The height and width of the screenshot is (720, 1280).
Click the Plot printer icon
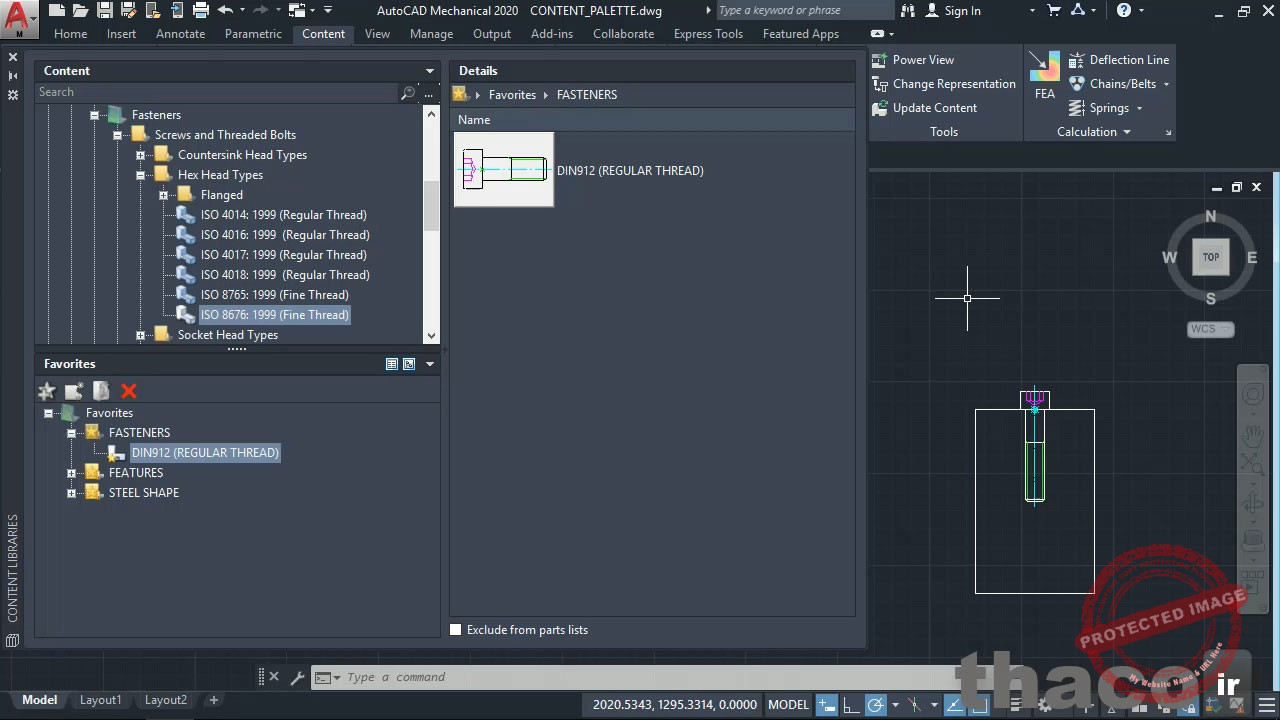(200, 11)
